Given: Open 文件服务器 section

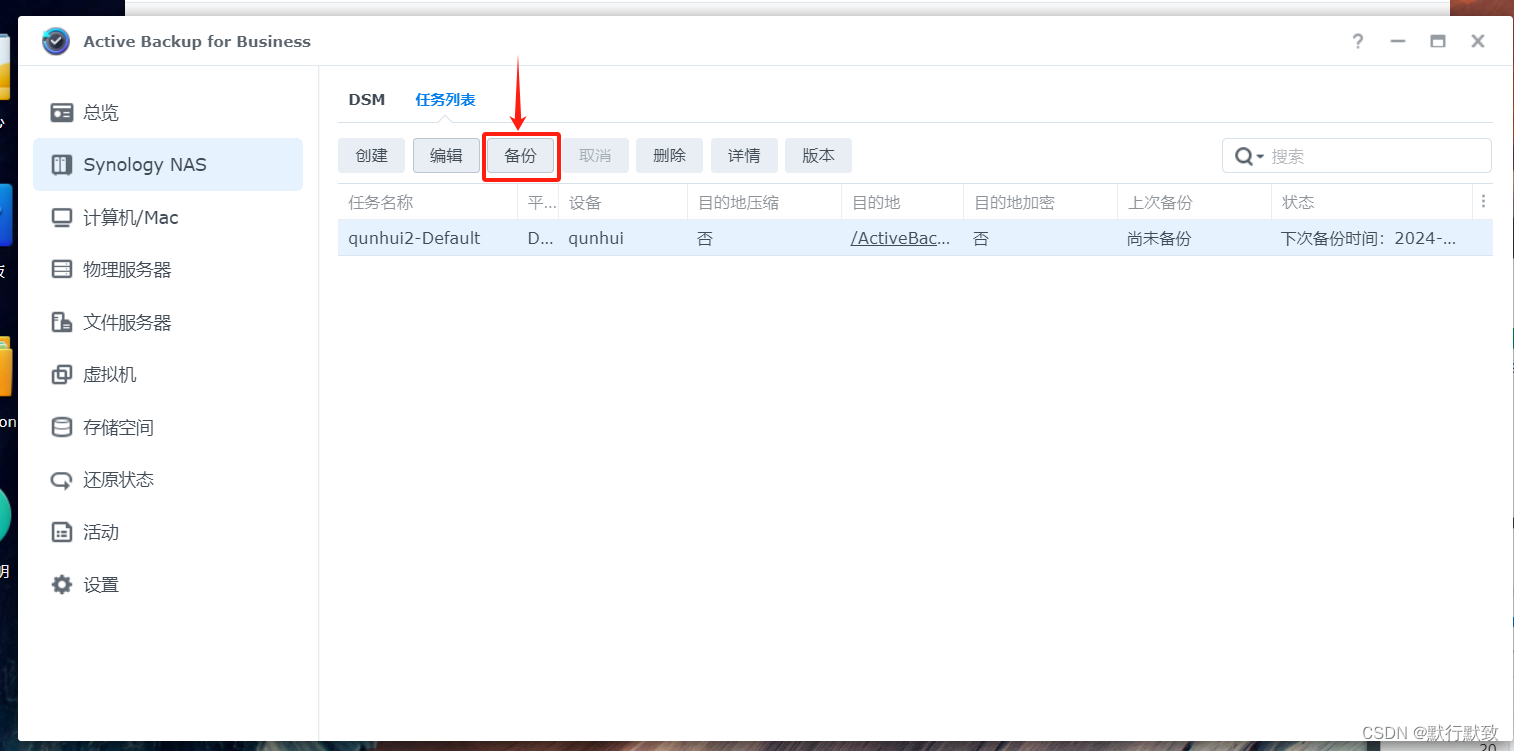Looking at the screenshot, I should [x=168, y=322].
